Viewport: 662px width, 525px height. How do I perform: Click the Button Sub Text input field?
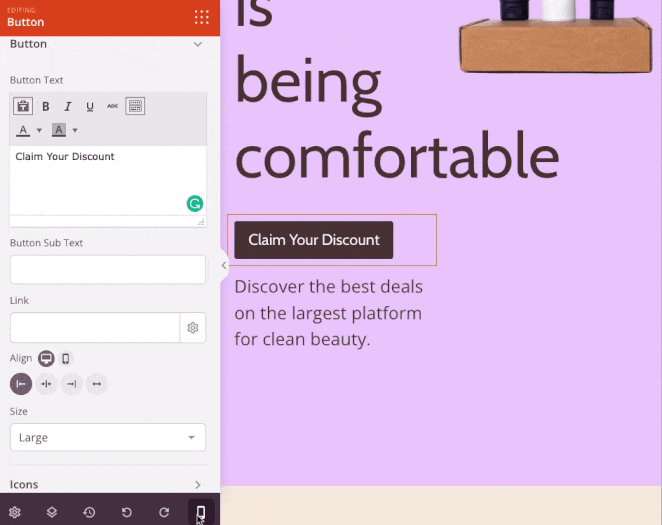(108, 269)
